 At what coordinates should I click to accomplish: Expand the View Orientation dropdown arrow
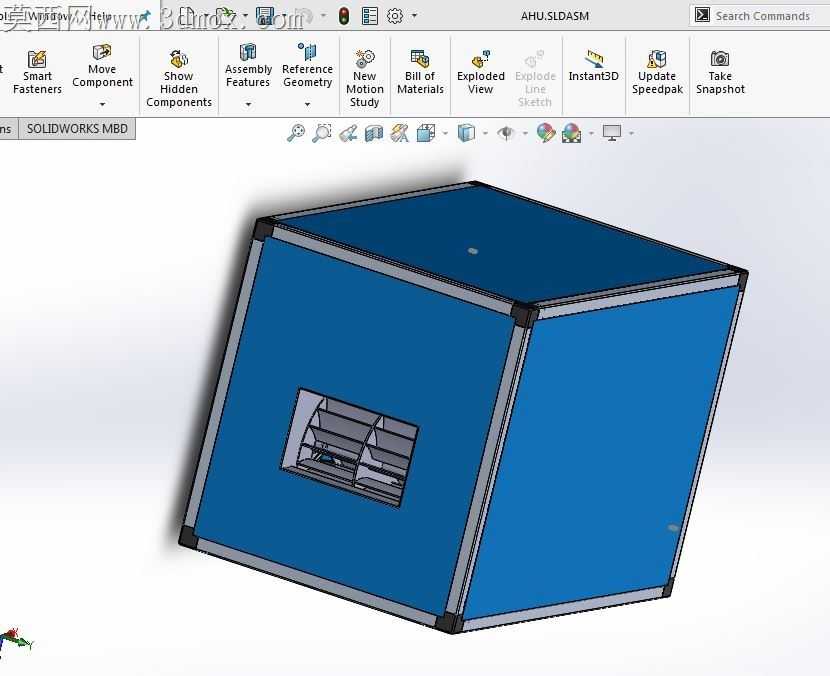pos(445,133)
